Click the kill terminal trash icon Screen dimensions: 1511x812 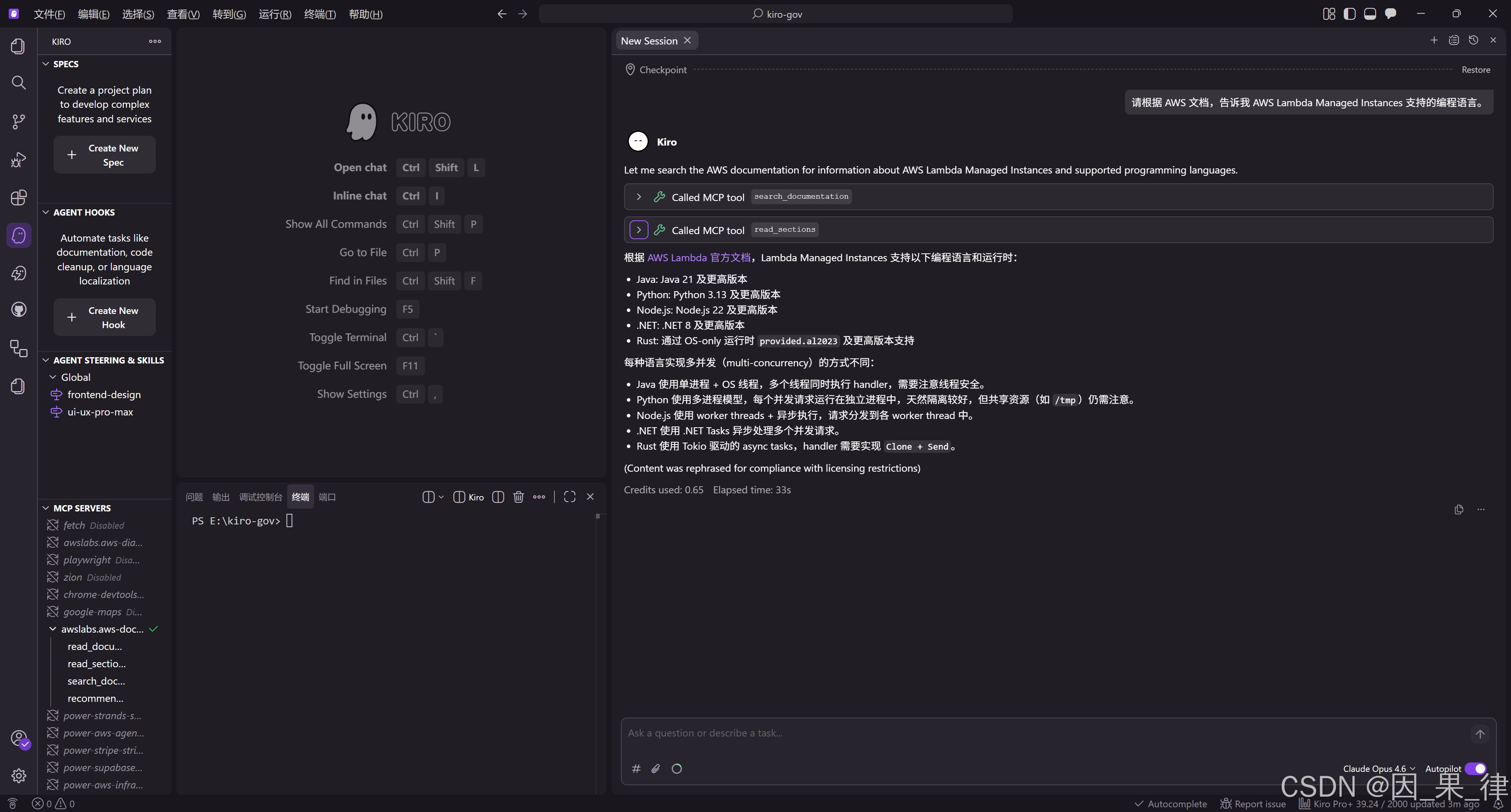click(x=519, y=496)
